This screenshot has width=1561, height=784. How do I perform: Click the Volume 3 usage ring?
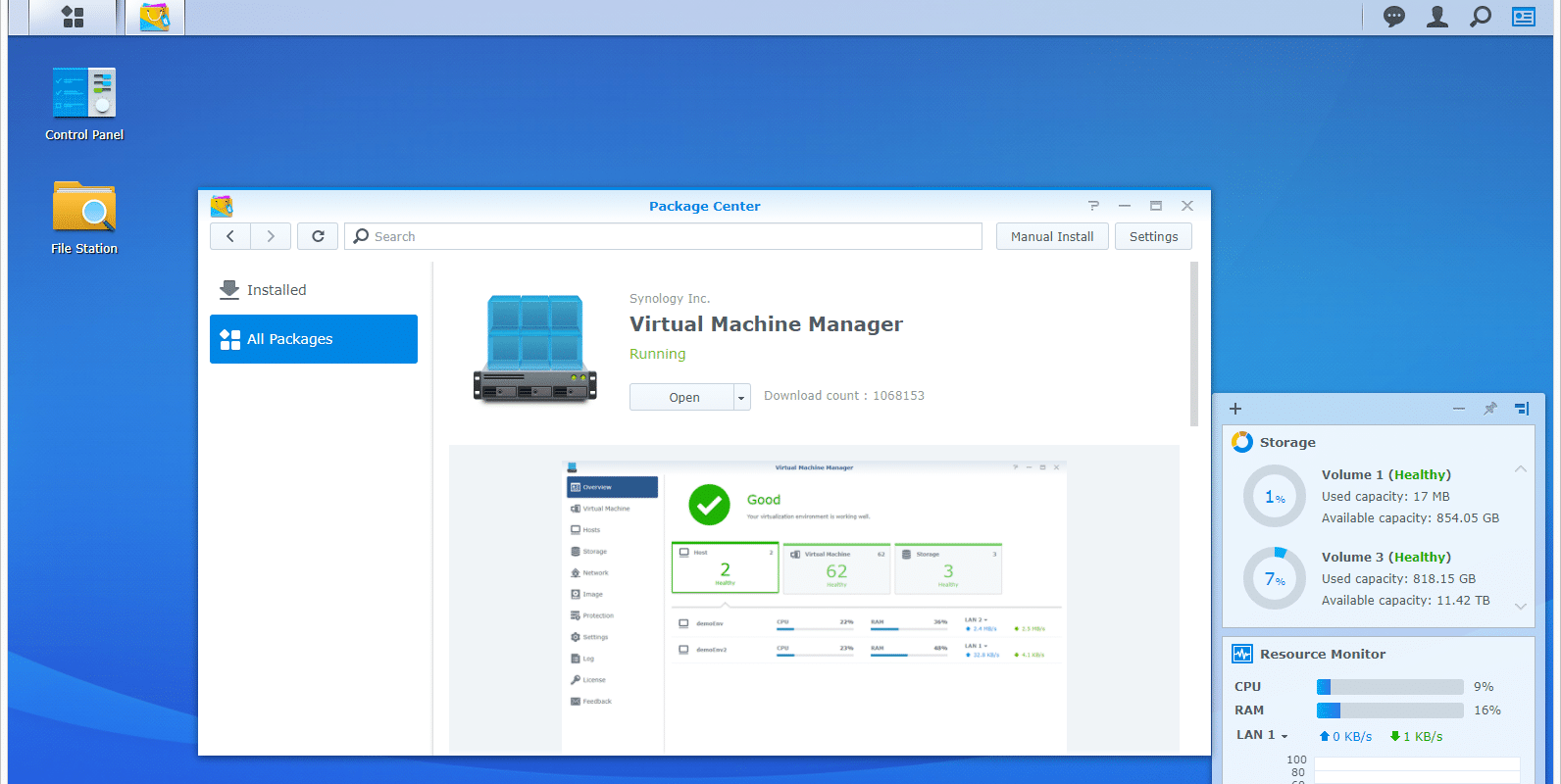click(x=1275, y=578)
